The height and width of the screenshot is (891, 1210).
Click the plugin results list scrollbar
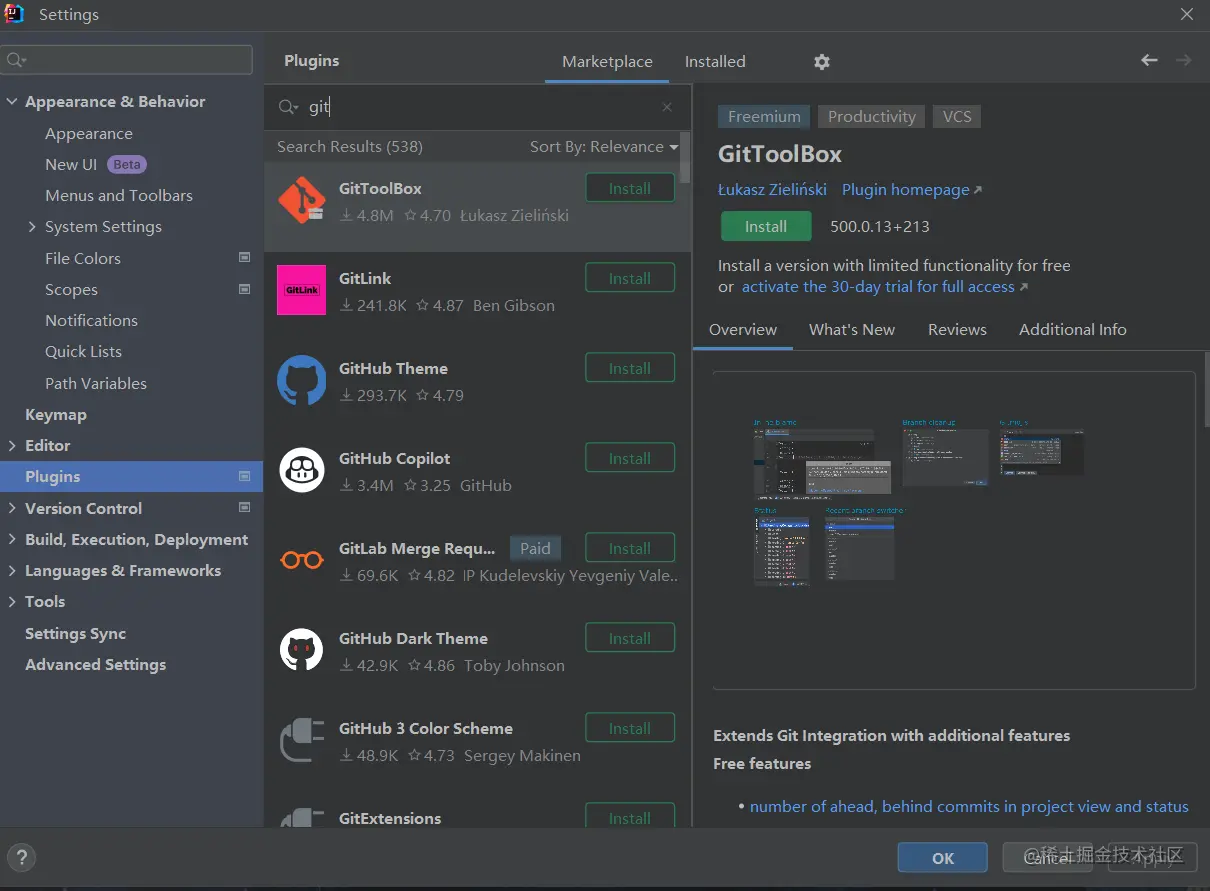pyautogui.click(x=685, y=157)
